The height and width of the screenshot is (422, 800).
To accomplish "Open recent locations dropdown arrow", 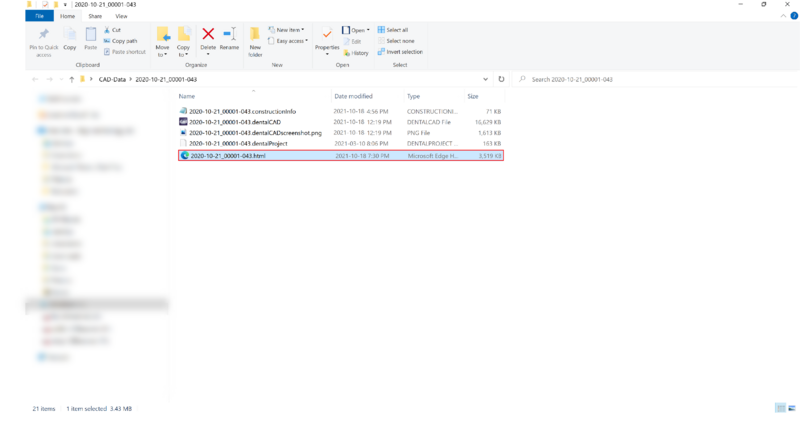I will point(61,80).
